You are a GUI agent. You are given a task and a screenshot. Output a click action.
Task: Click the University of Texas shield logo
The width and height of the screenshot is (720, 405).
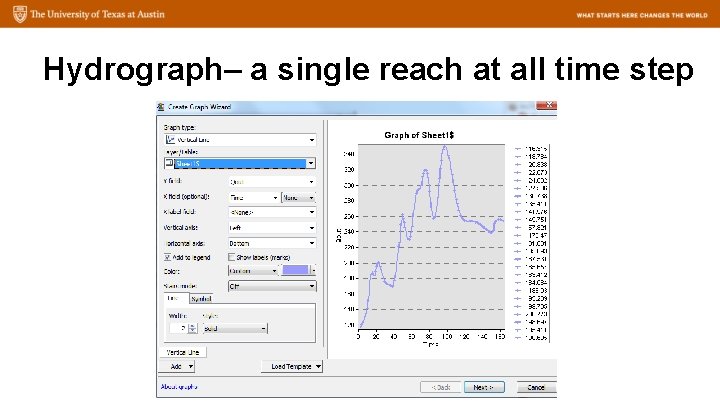tap(20, 14)
